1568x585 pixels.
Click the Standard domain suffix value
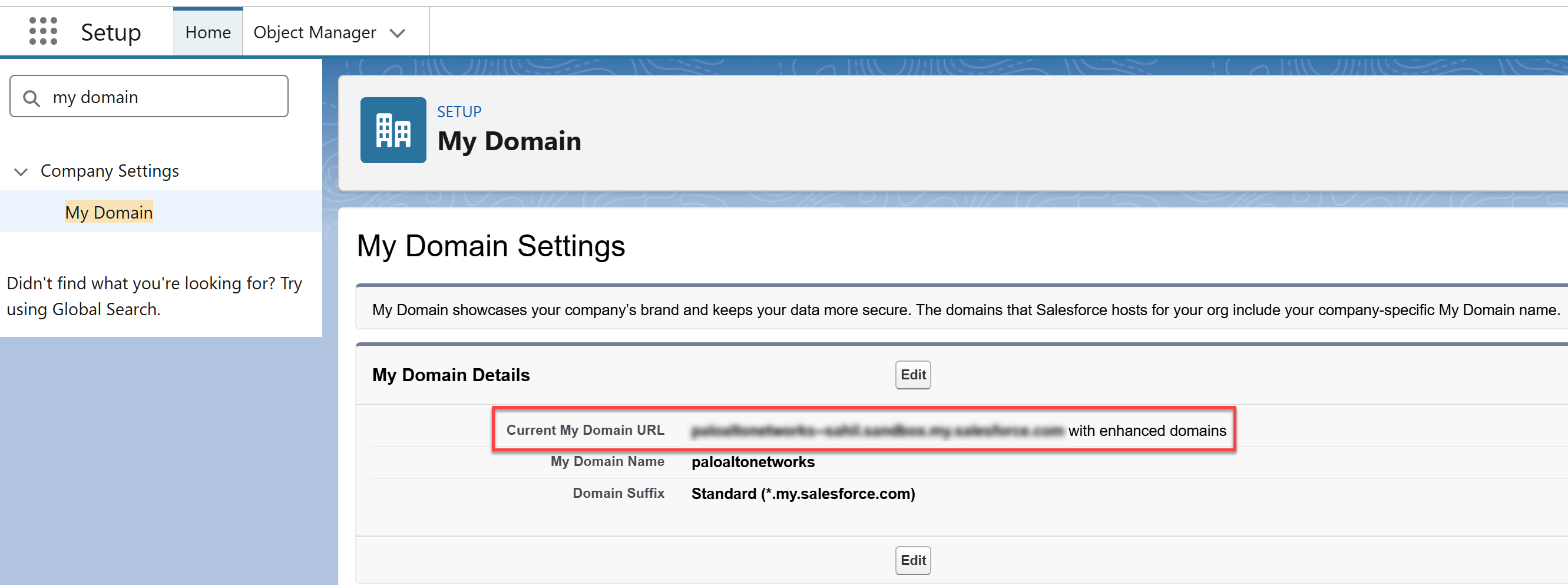pyautogui.click(x=802, y=494)
